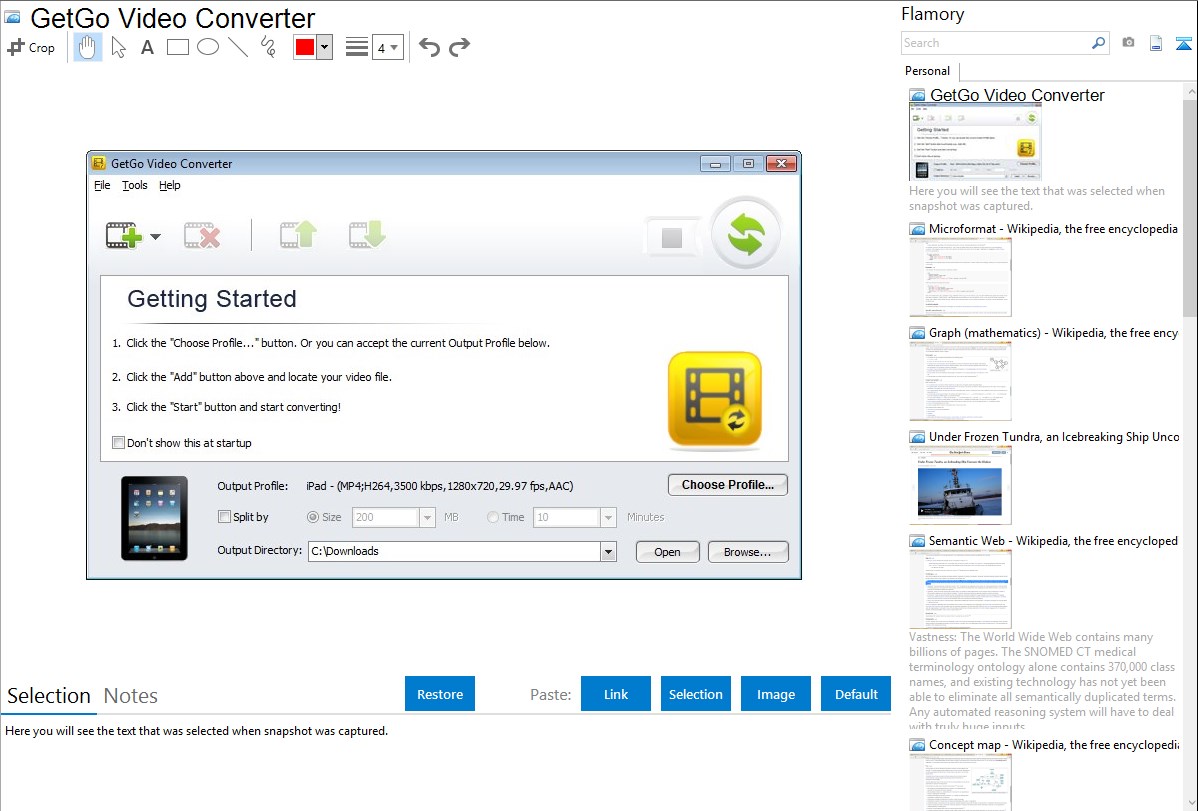
Task: Open Microformat - Wikipedia snapshot title
Action: pyautogui.click(x=1053, y=229)
